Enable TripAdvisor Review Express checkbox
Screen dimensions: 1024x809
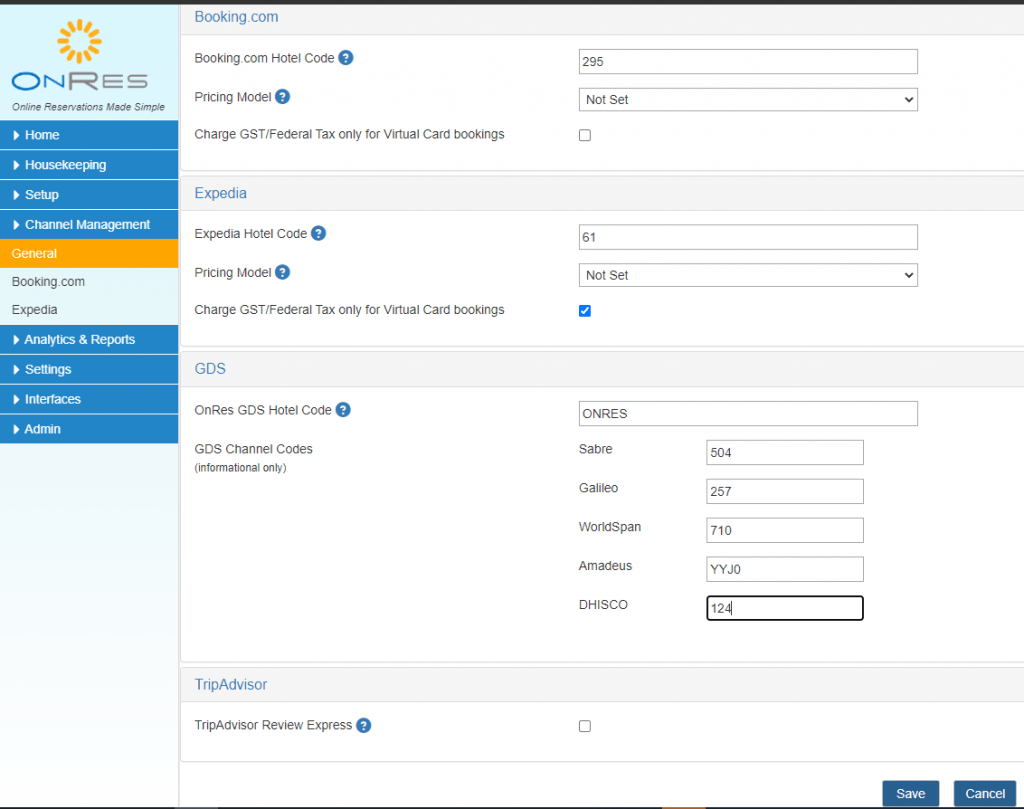click(x=585, y=726)
